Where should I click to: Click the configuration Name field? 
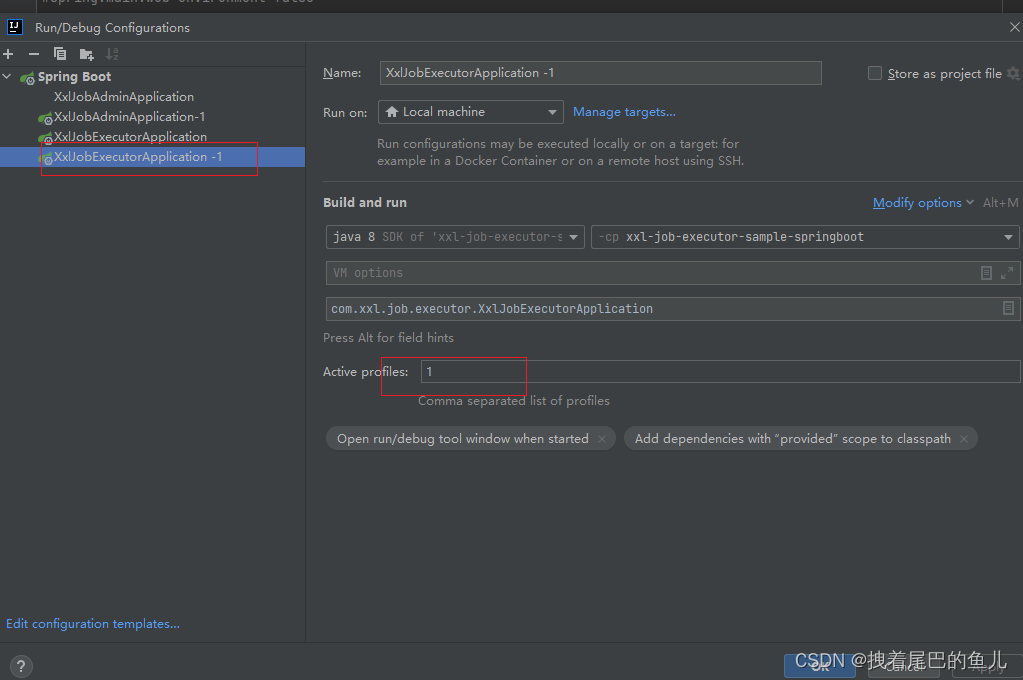[600, 73]
